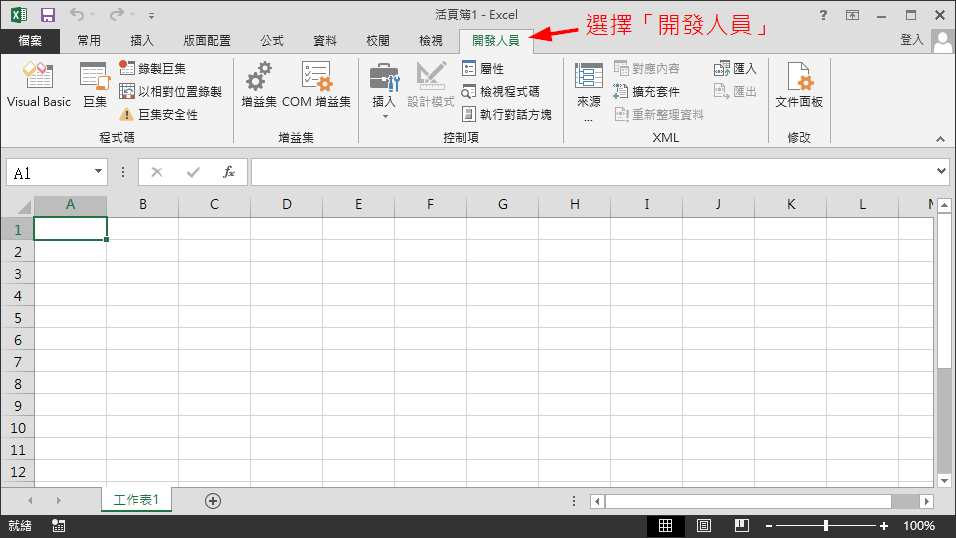Select column H header
This screenshot has height=538, width=956.
click(574, 204)
